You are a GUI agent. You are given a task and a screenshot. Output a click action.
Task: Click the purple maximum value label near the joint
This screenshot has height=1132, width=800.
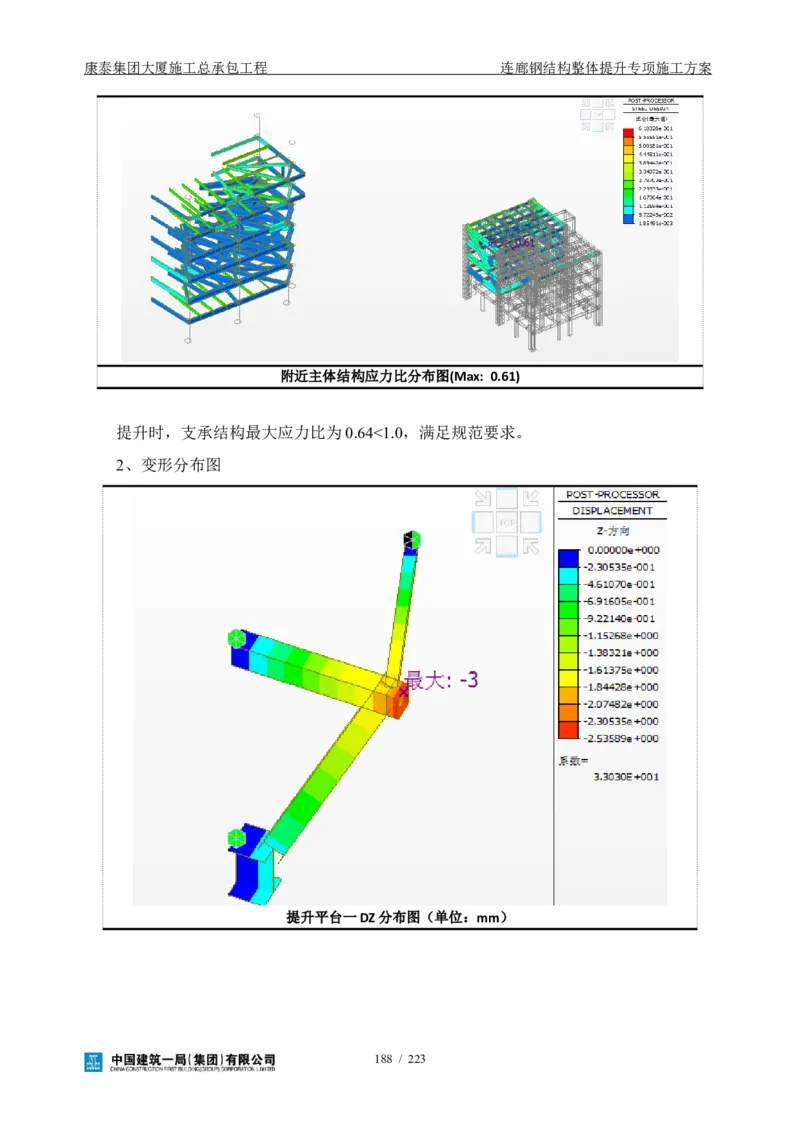(x=441, y=680)
